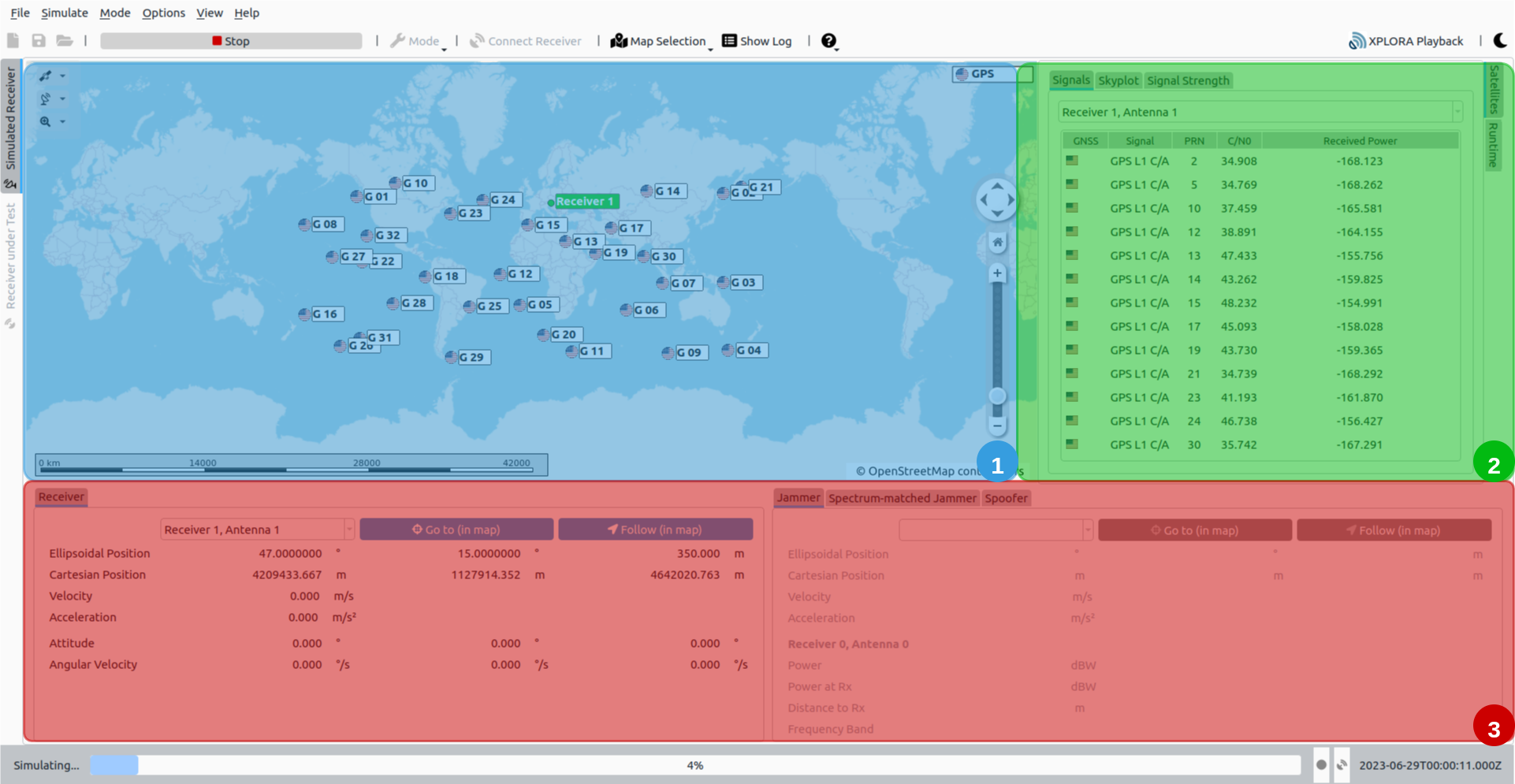
Task: Toggle the GPS constellation checkbox on map
Action: coord(1025,74)
